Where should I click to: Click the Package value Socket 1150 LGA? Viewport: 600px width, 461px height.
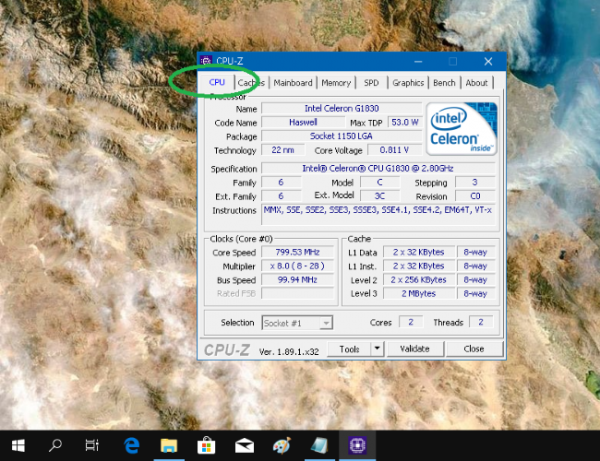point(342,136)
